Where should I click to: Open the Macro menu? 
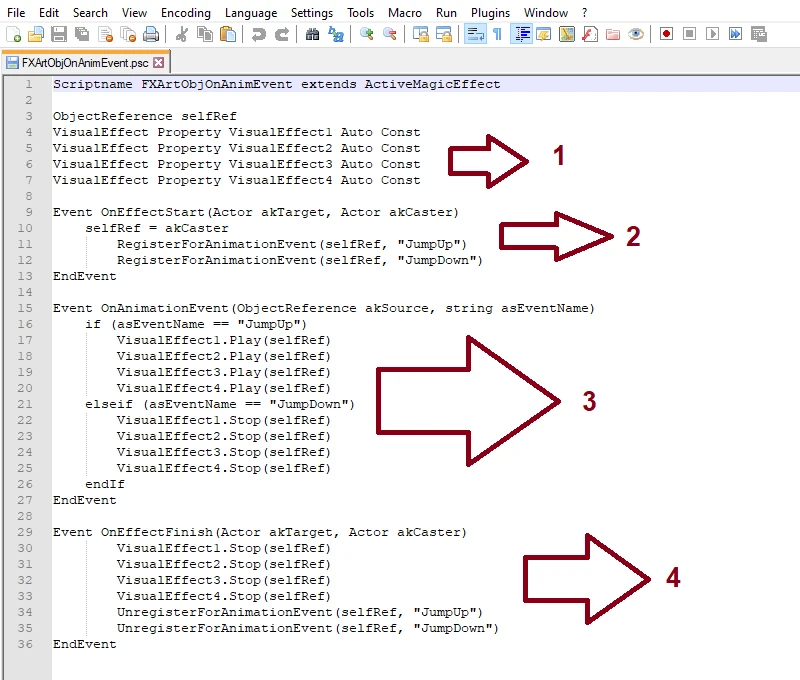coord(405,13)
